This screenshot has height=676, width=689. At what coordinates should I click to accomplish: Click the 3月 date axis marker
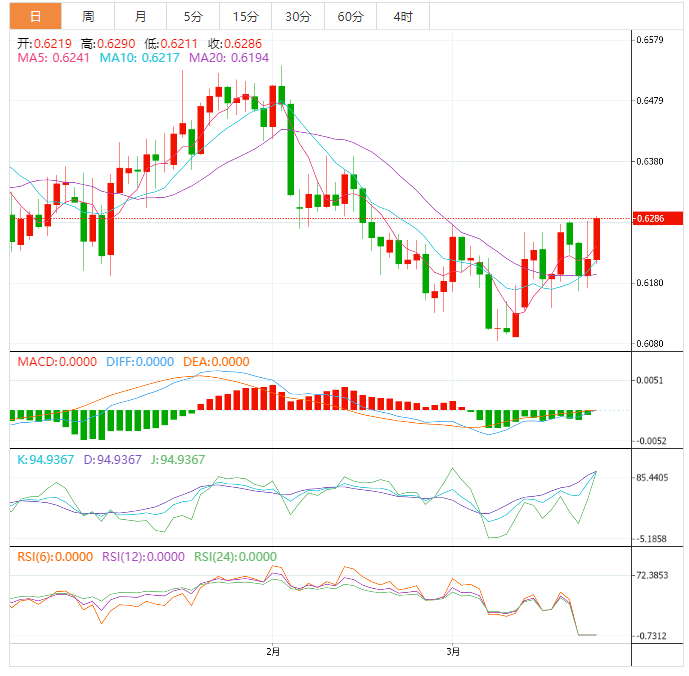point(453,652)
